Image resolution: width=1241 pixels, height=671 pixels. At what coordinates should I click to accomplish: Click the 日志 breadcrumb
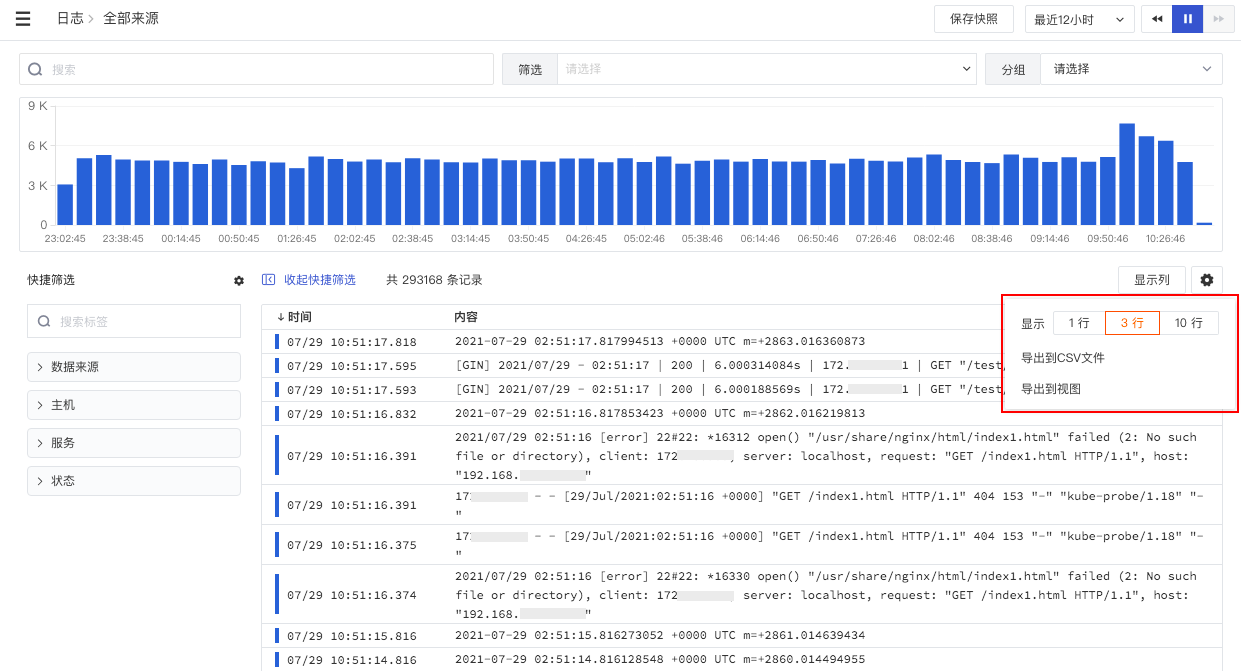[x=70, y=19]
